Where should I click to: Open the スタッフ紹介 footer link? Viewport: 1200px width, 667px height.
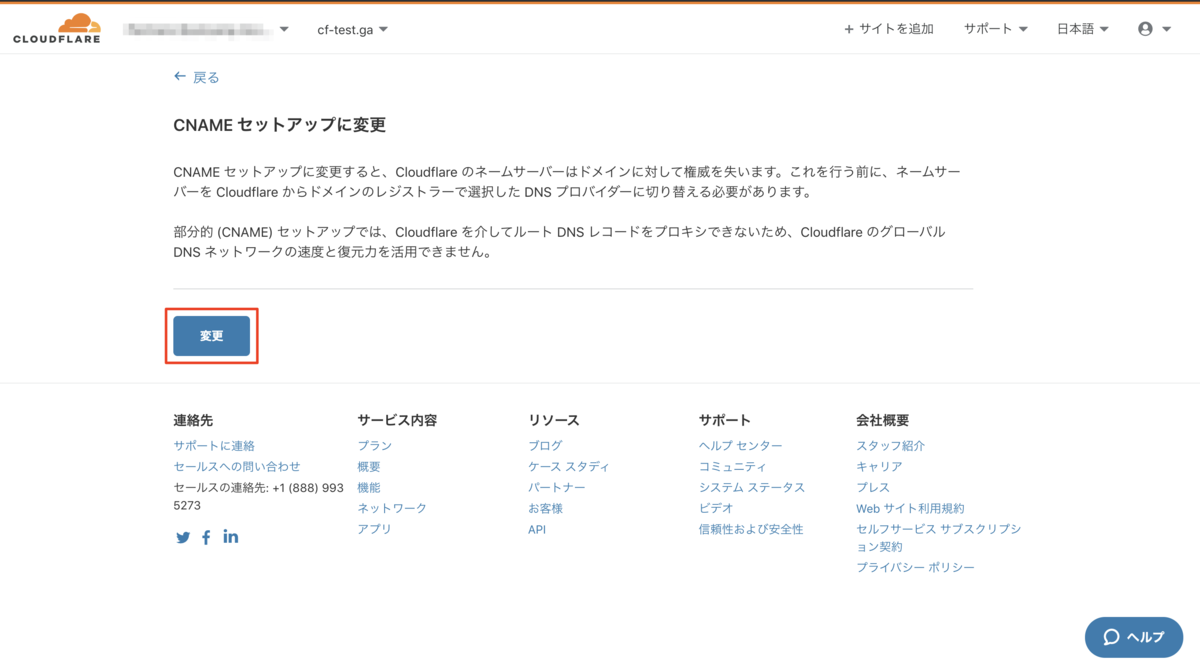coord(891,446)
